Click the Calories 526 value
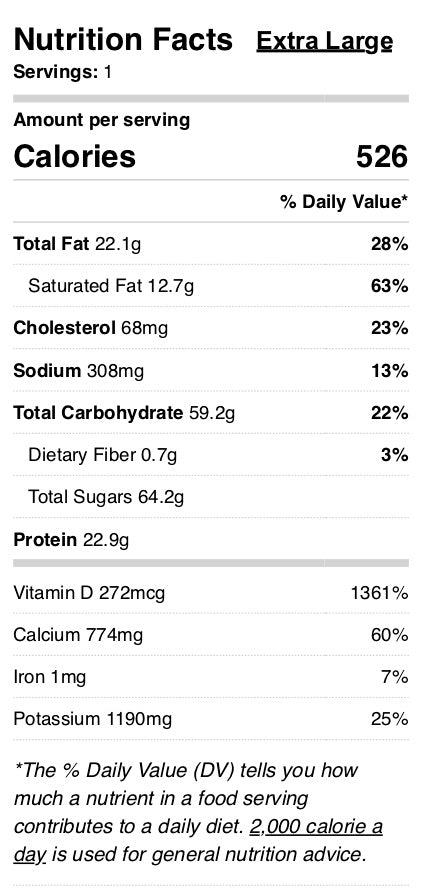 (382, 156)
